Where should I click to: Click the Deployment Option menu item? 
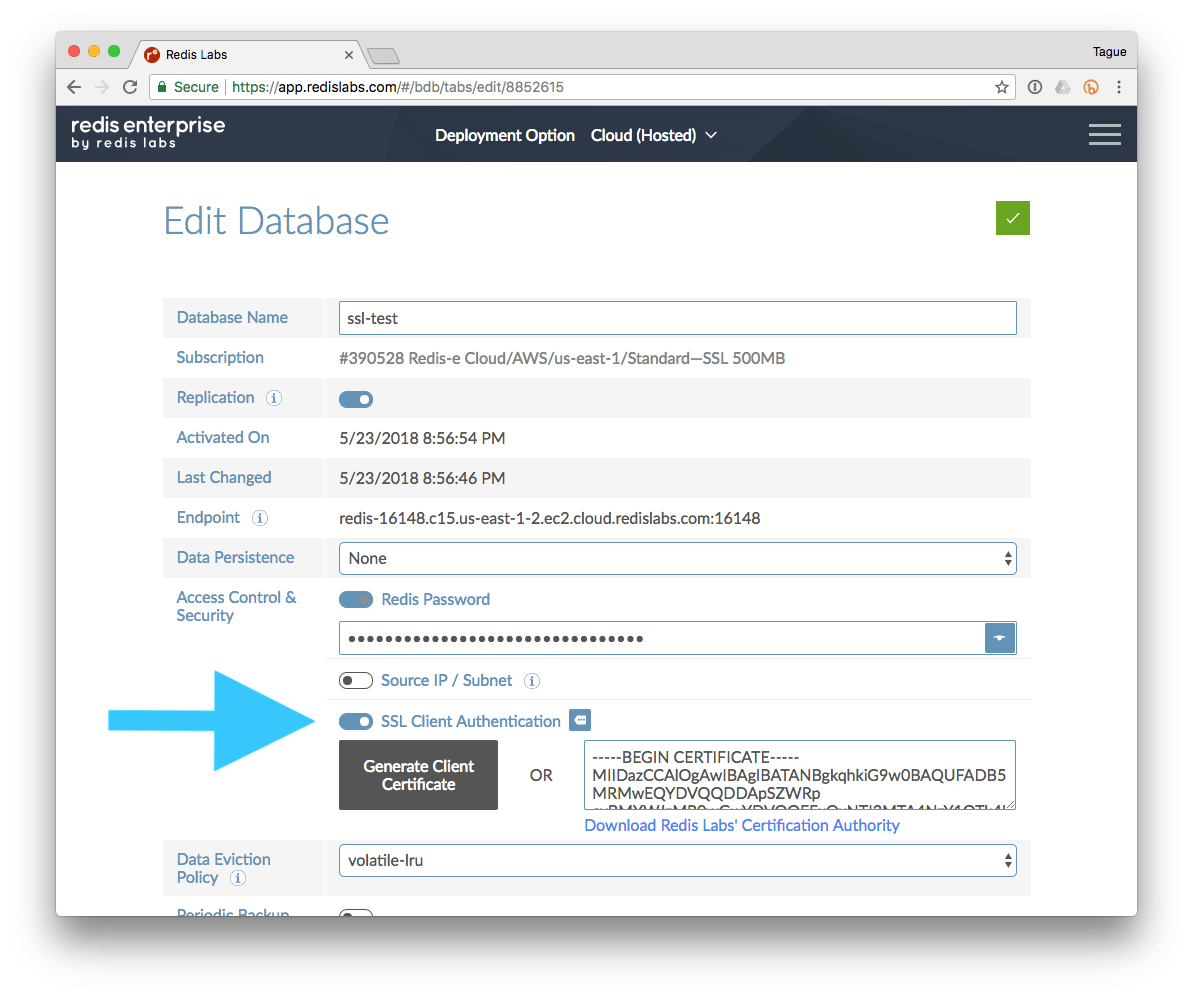click(x=504, y=135)
